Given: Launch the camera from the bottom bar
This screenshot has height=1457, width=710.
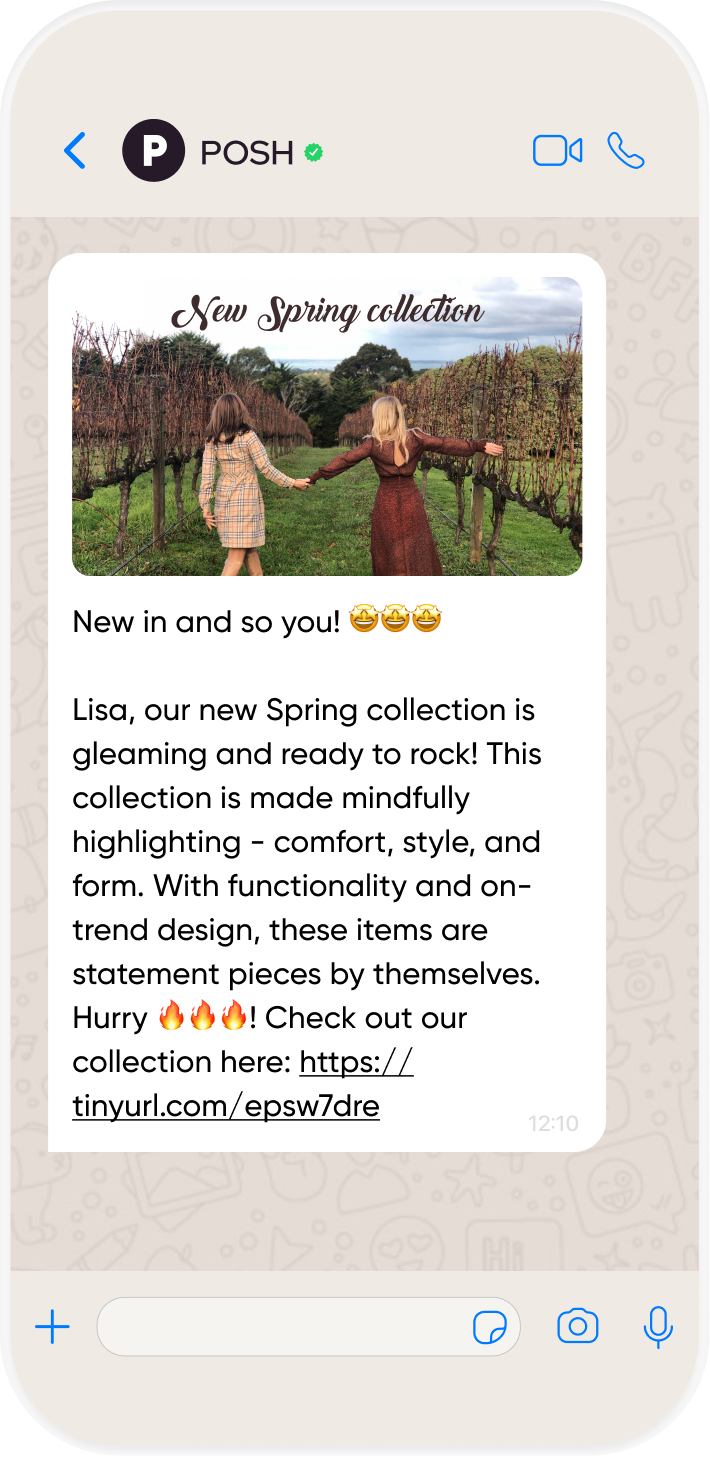Looking at the screenshot, I should coord(578,1327).
